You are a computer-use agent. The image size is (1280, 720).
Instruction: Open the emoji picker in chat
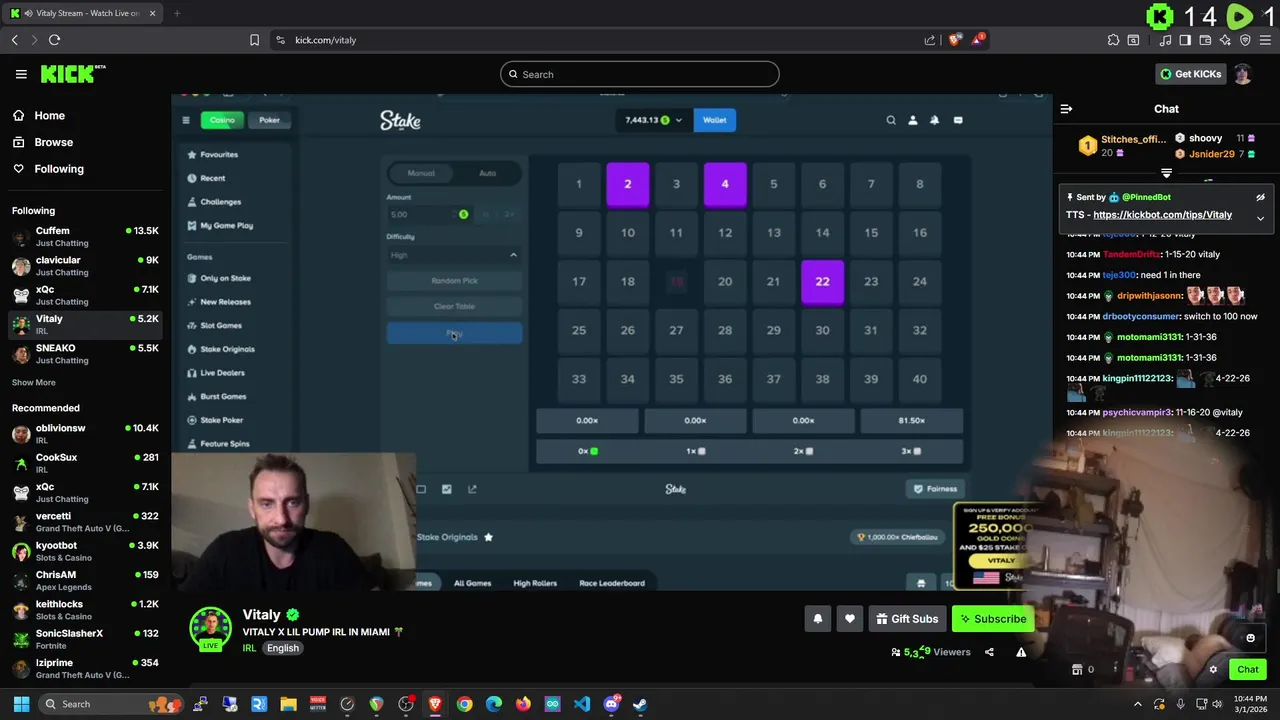1250,638
